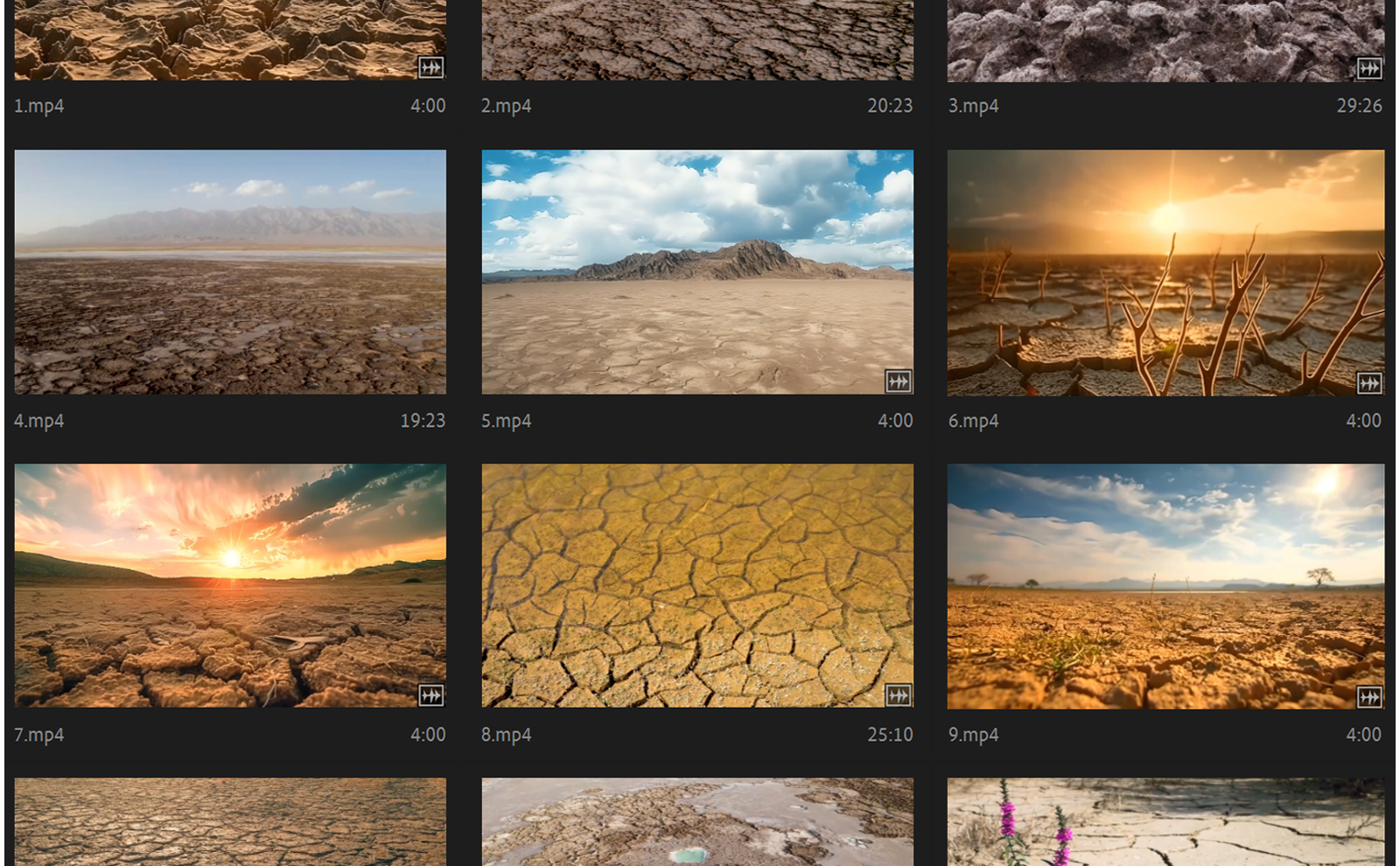
Task: Click the 19:23 duration of 4.mp4
Action: (423, 421)
